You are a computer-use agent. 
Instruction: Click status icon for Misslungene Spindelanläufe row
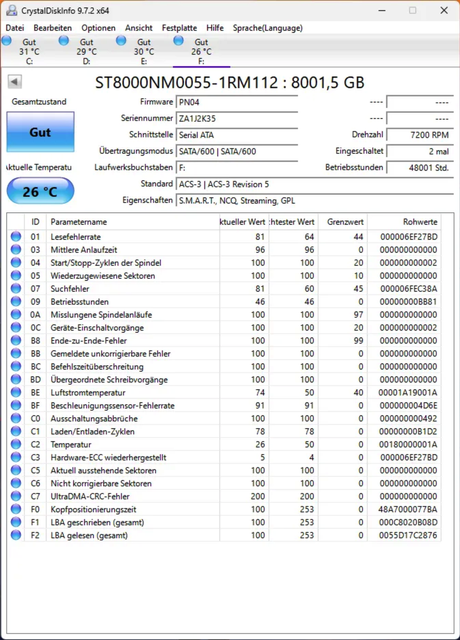(x=16, y=314)
